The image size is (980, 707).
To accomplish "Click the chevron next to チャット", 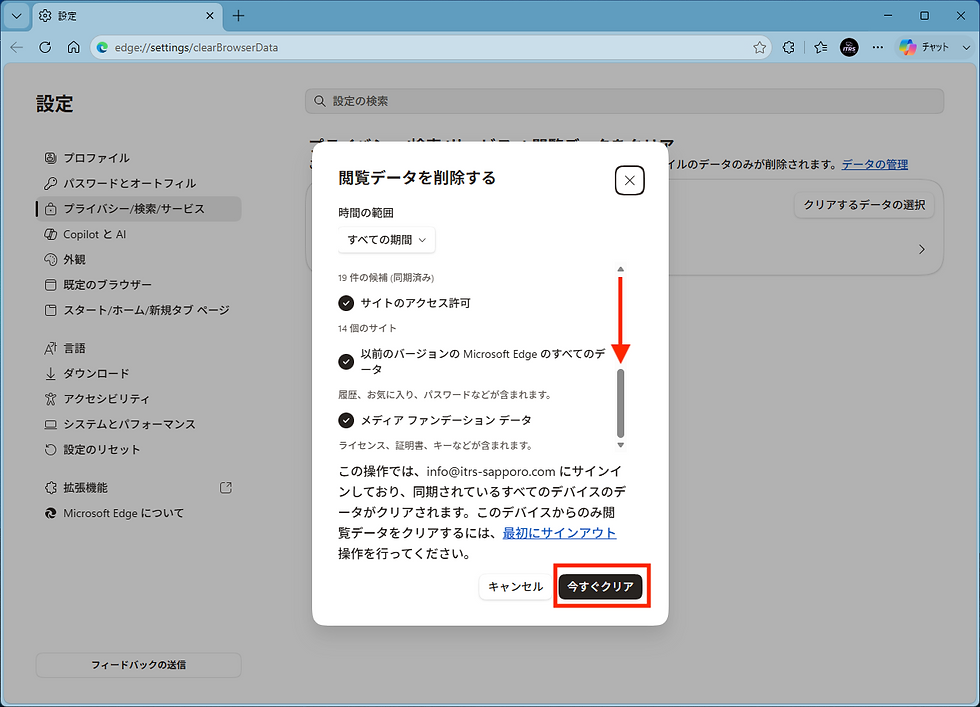I will (x=966, y=48).
